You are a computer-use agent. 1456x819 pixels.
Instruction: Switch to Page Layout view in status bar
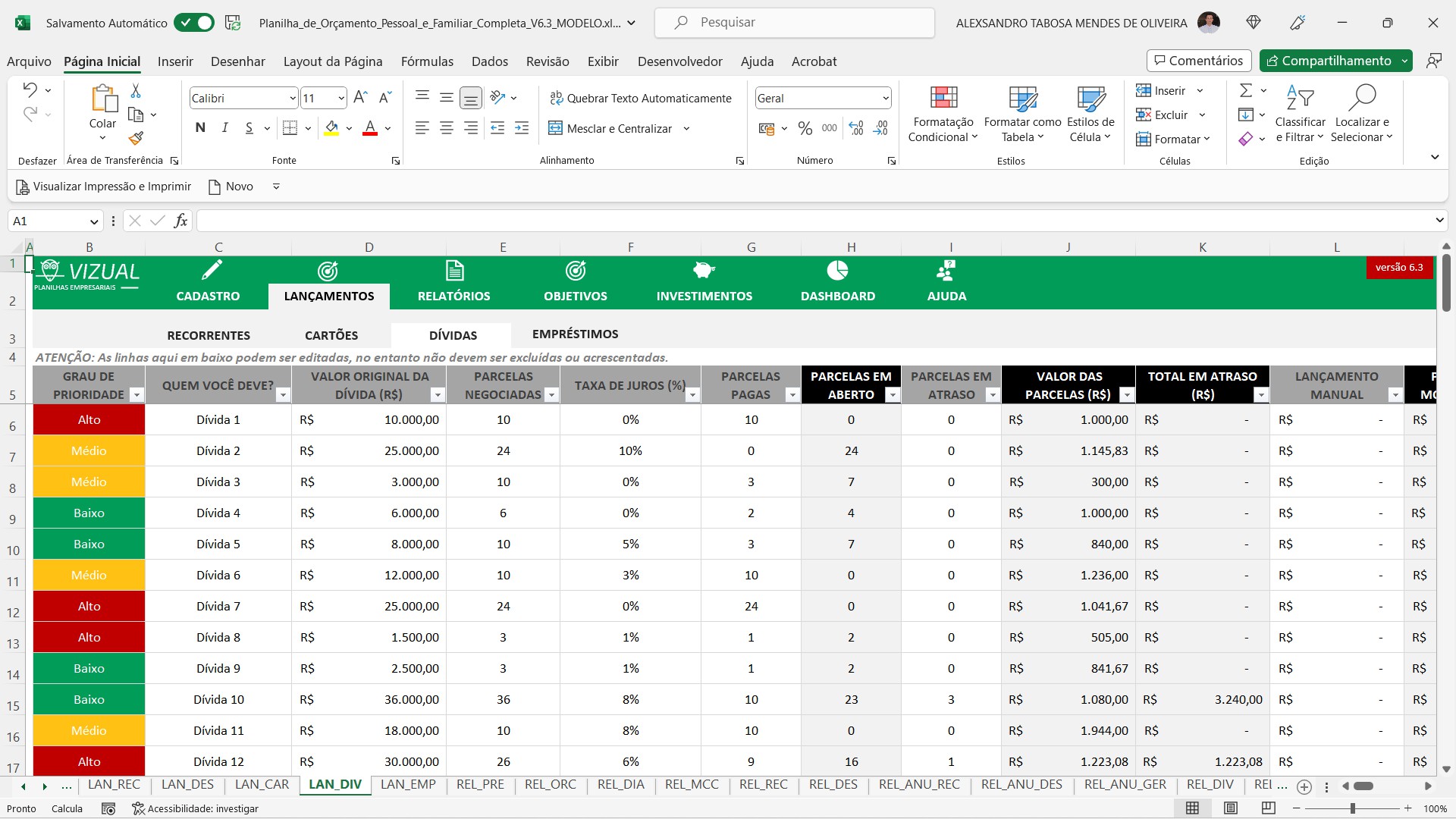1231,808
